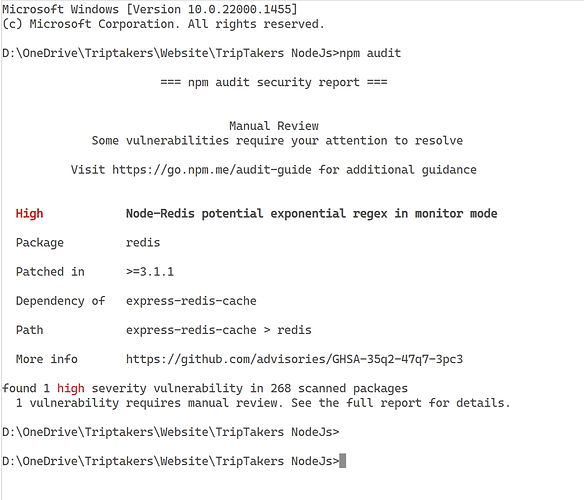584x500 pixels.
Task: Click the 'Microsoft Corporation' copyright line
Action: [164, 24]
